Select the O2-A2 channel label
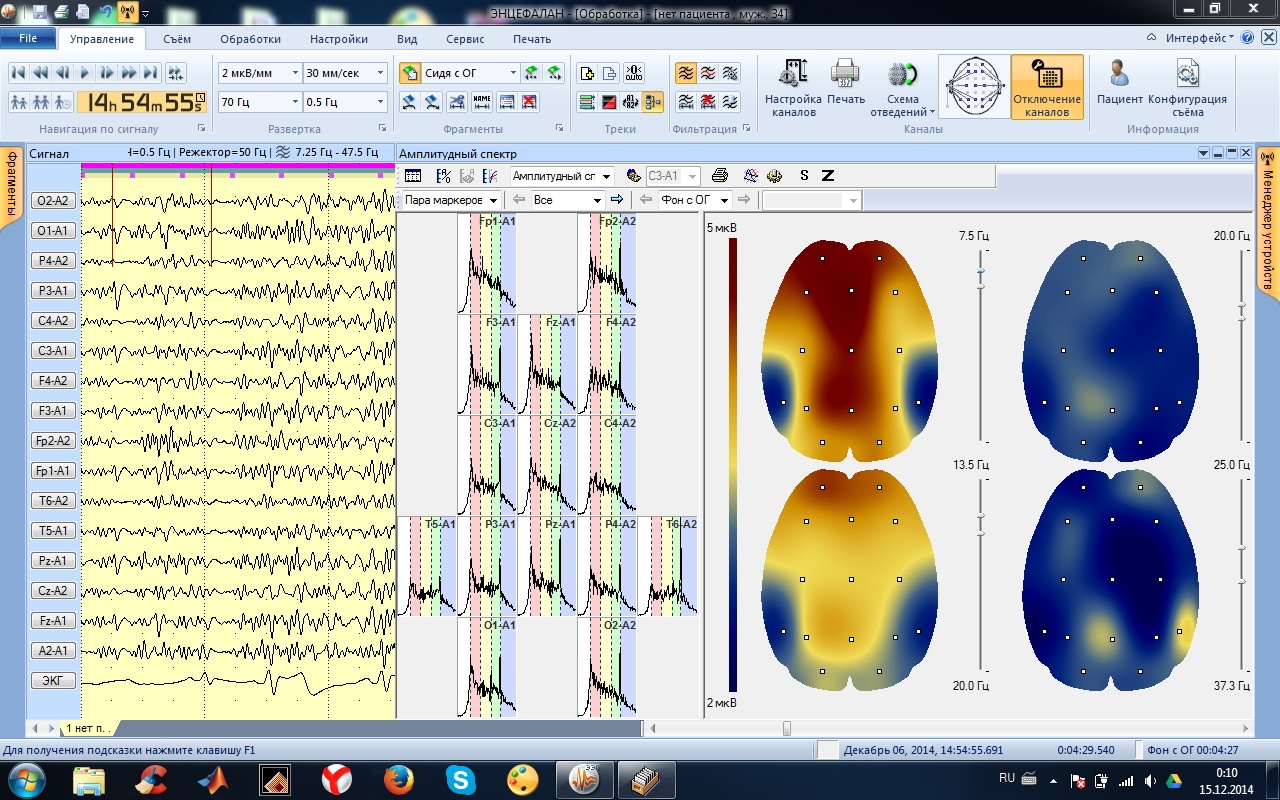Image resolution: width=1280 pixels, height=800 pixels. click(x=53, y=200)
